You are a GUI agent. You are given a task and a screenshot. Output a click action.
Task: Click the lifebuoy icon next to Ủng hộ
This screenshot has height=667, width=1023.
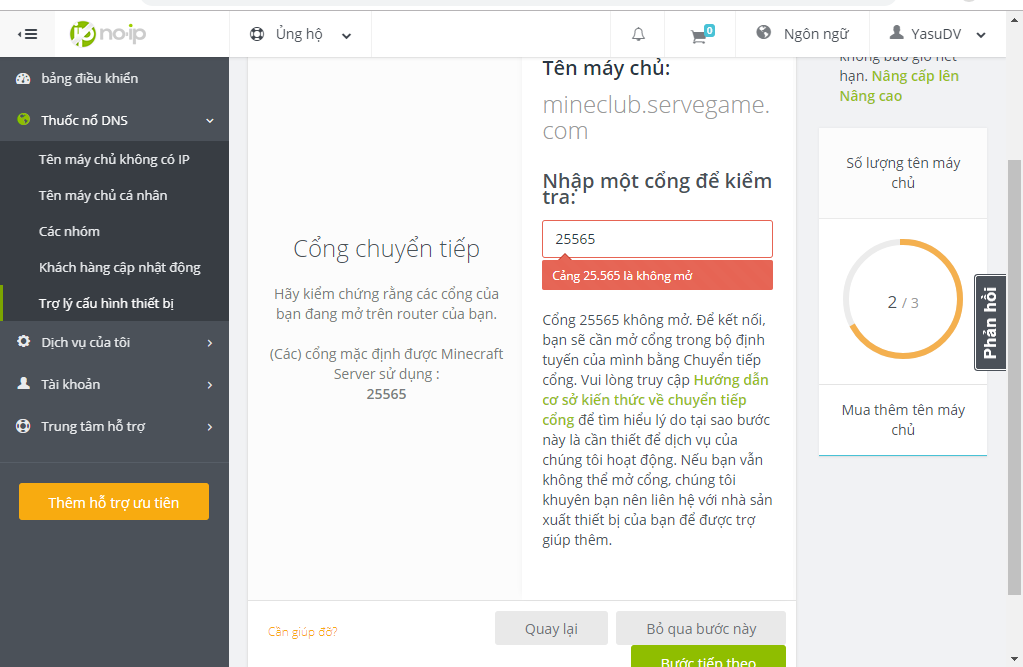(257, 34)
